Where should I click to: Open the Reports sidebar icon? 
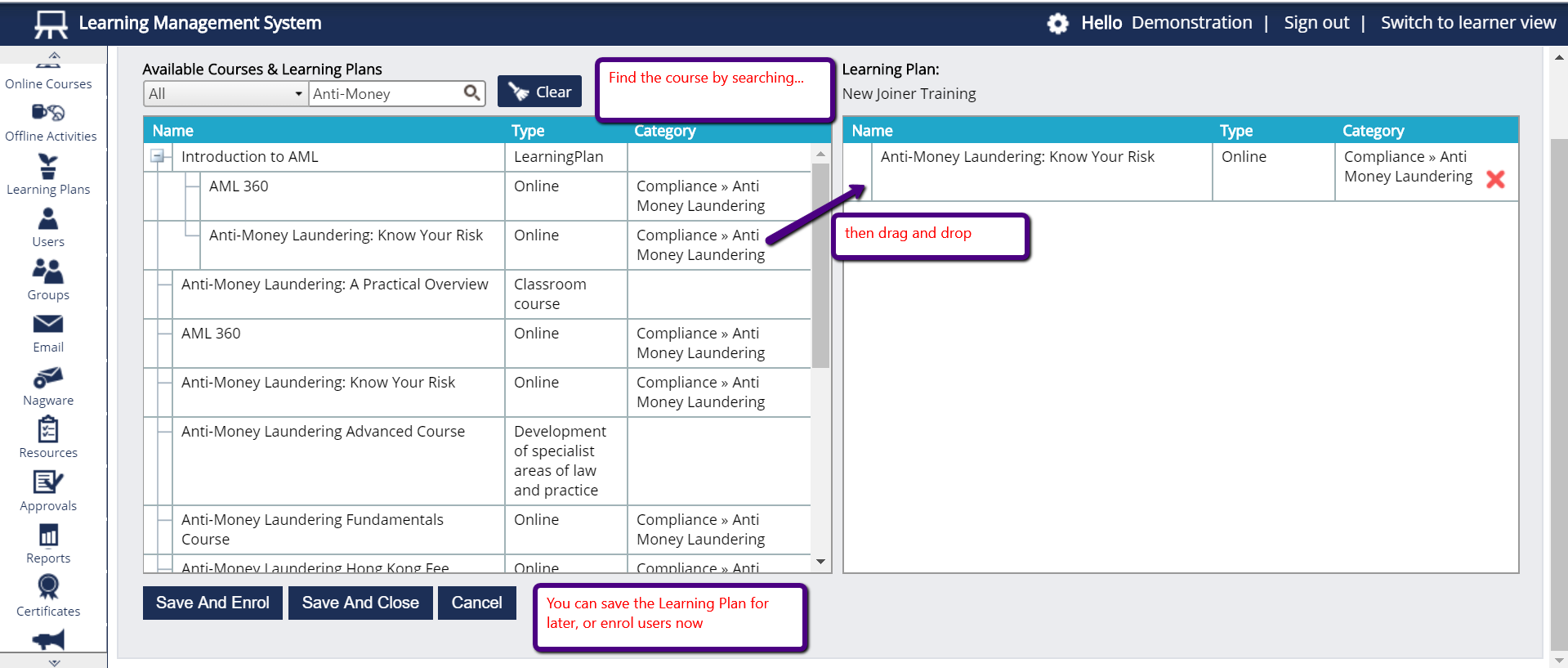point(48,536)
